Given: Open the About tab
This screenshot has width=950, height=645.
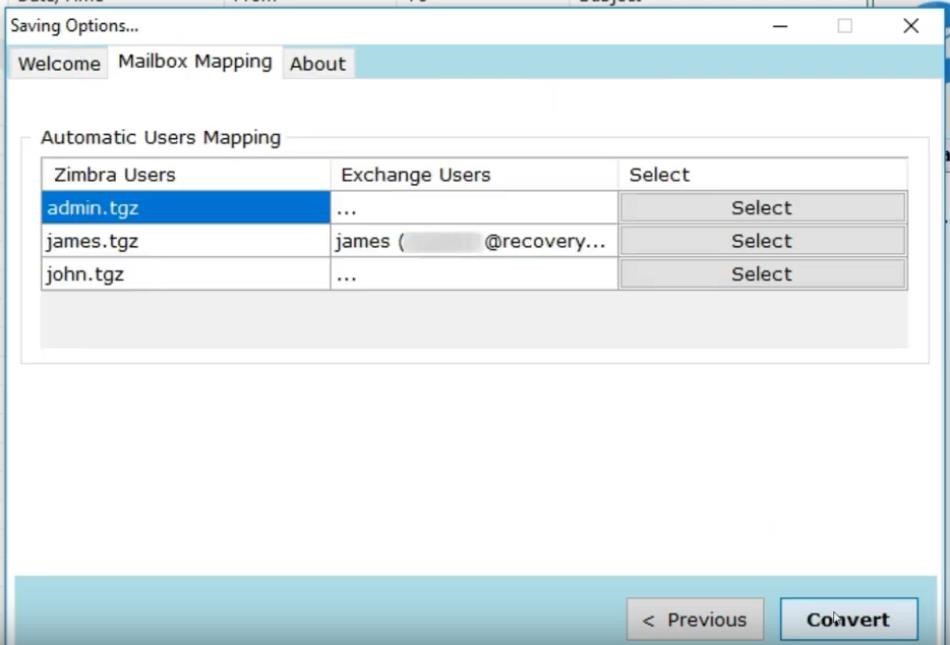Looking at the screenshot, I should pyautogui.click(x=318, y=64).
